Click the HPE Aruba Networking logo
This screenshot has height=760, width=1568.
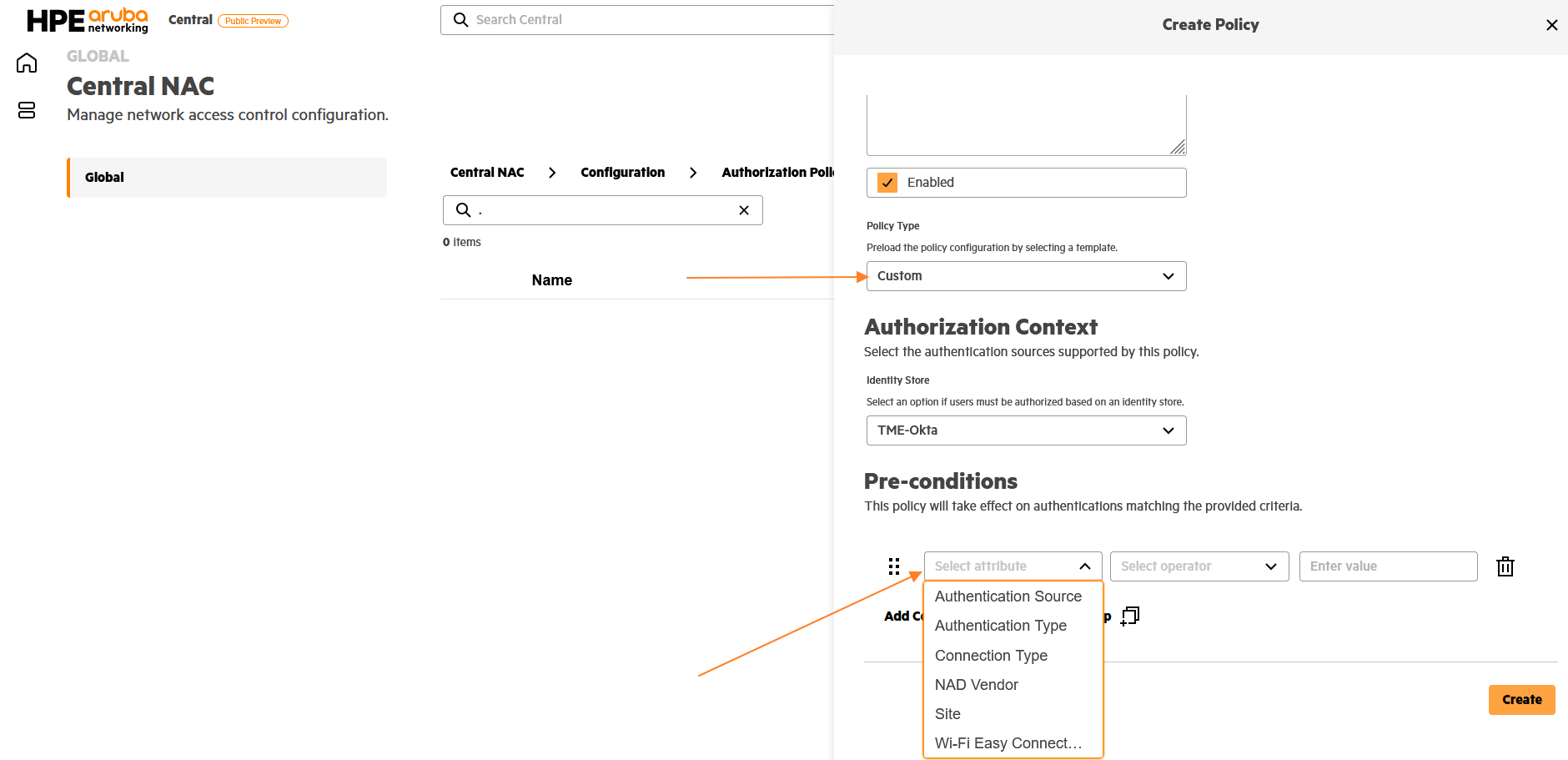(x=88, y=20)
